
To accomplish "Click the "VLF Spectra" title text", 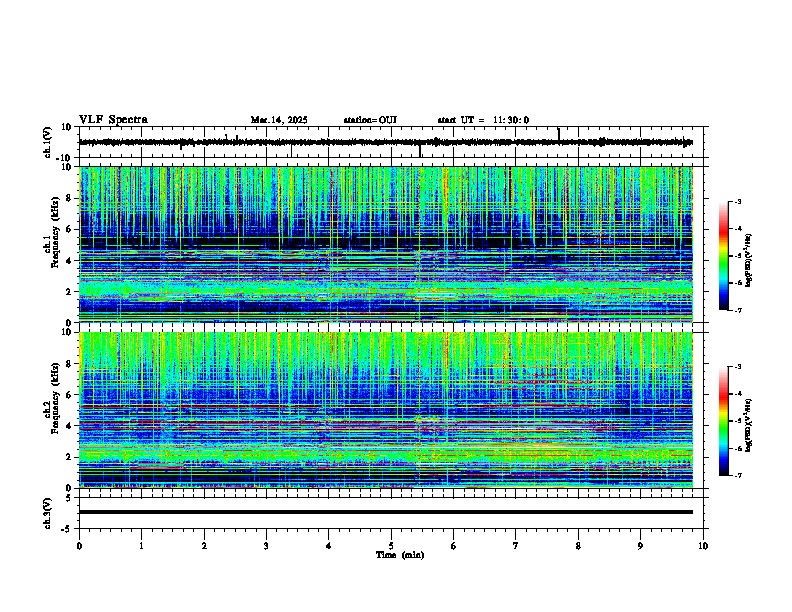I will pos(113,120).
